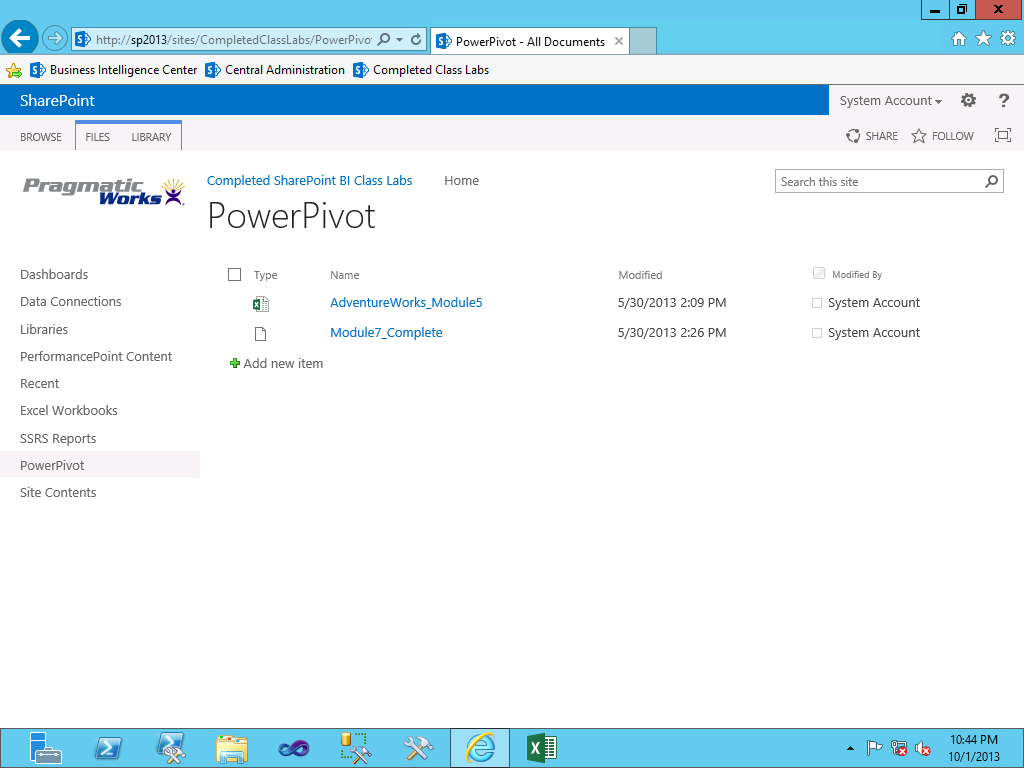The width and height of the screenshot is (1024, 768).
Task: Launch Windows PowerShell from the taskbar
Action: tap(108, 748)
